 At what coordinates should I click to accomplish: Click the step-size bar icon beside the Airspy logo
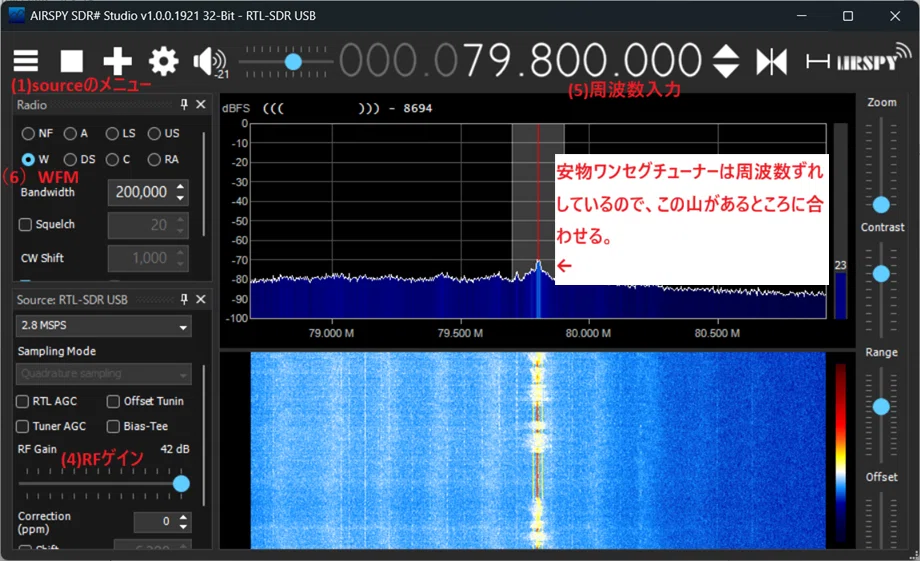point(817,61)
